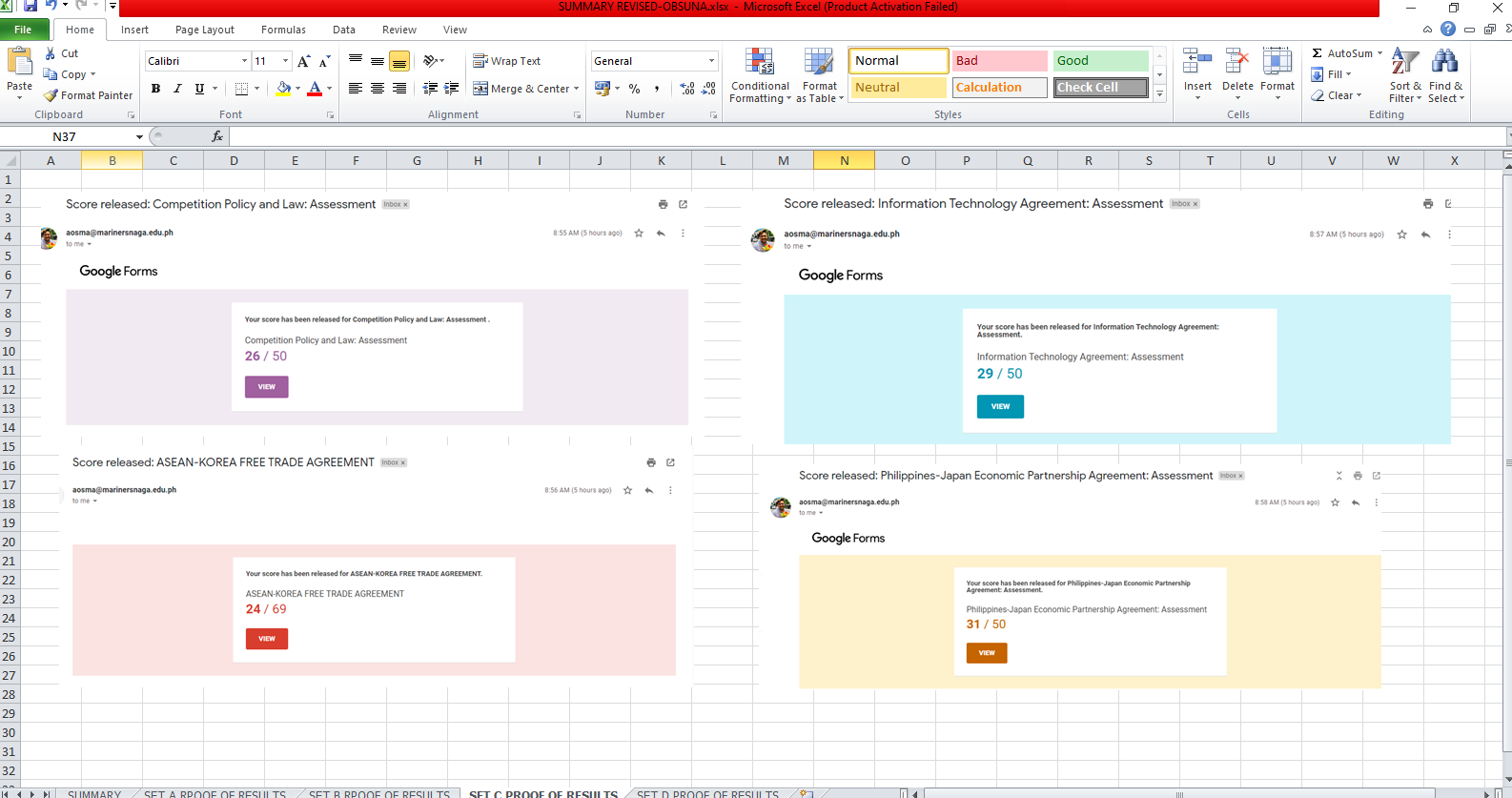Apply the Bad cell style

click(x=999, y=61)
